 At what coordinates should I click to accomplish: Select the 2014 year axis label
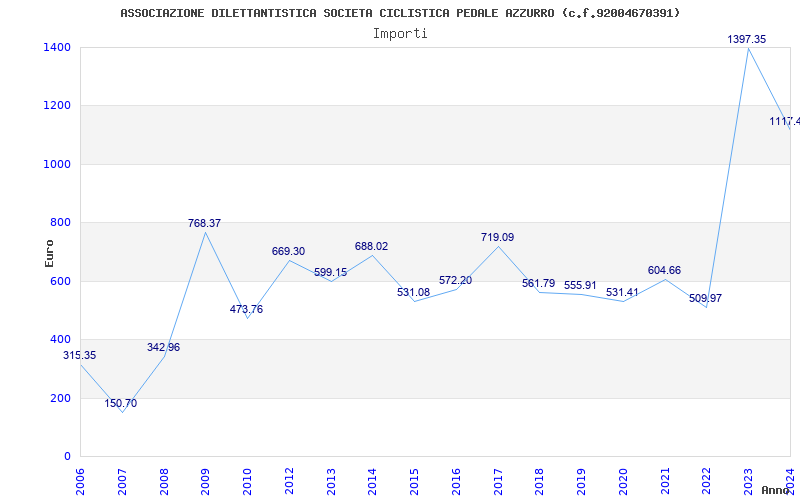tap(372, 482)
